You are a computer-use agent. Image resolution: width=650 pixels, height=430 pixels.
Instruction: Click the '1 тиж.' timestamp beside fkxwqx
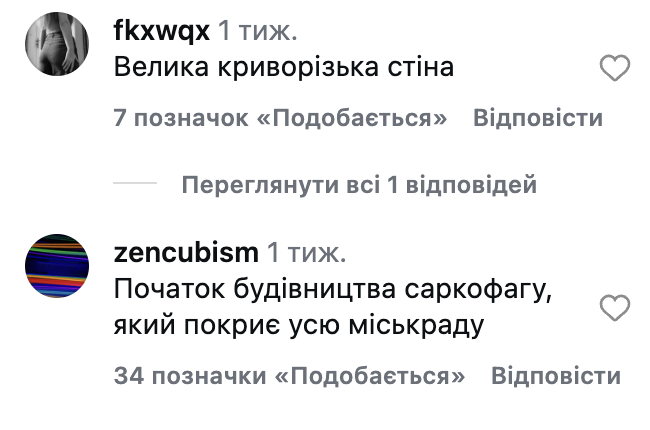(258, 31)
